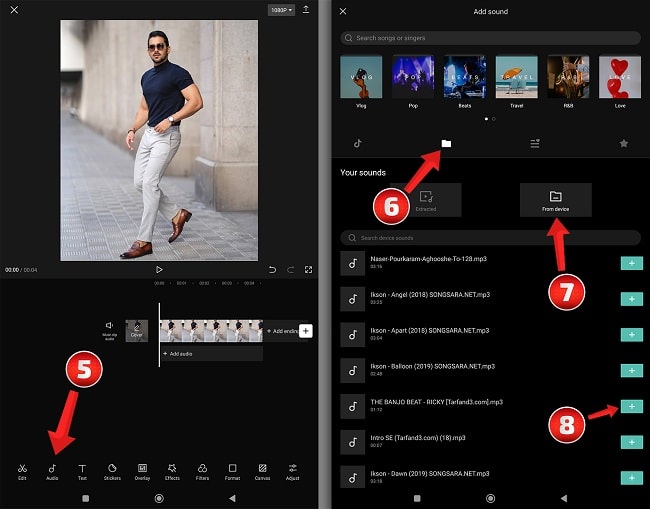
Task: Toggle Mute clip audio
Action: [x=109, y=330]
